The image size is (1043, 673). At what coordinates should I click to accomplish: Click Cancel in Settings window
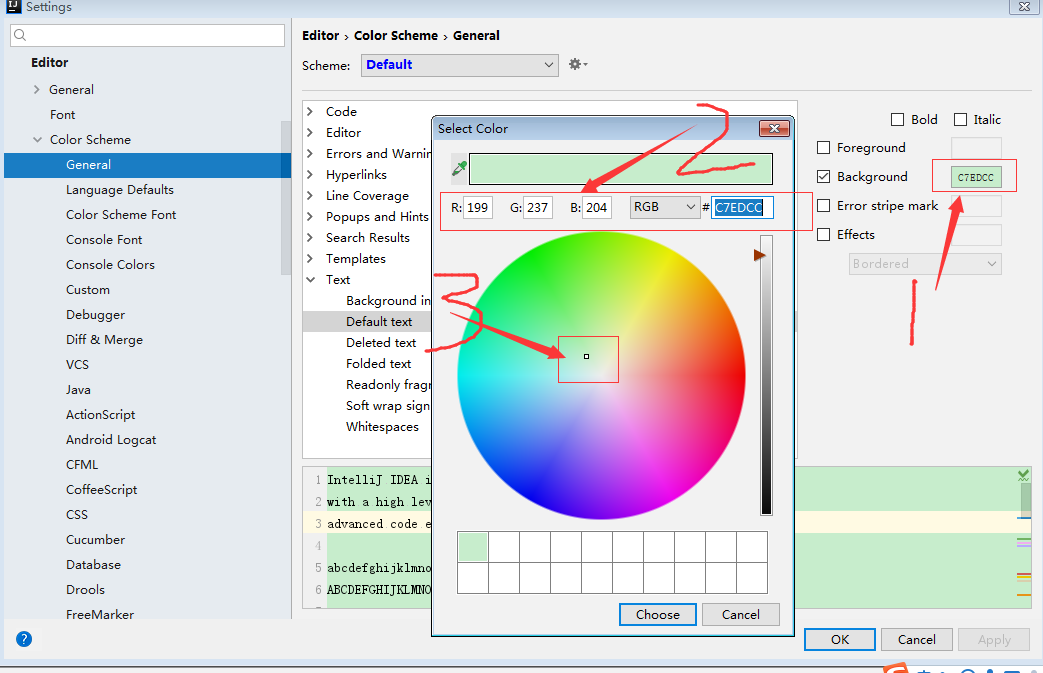(916, 639)
